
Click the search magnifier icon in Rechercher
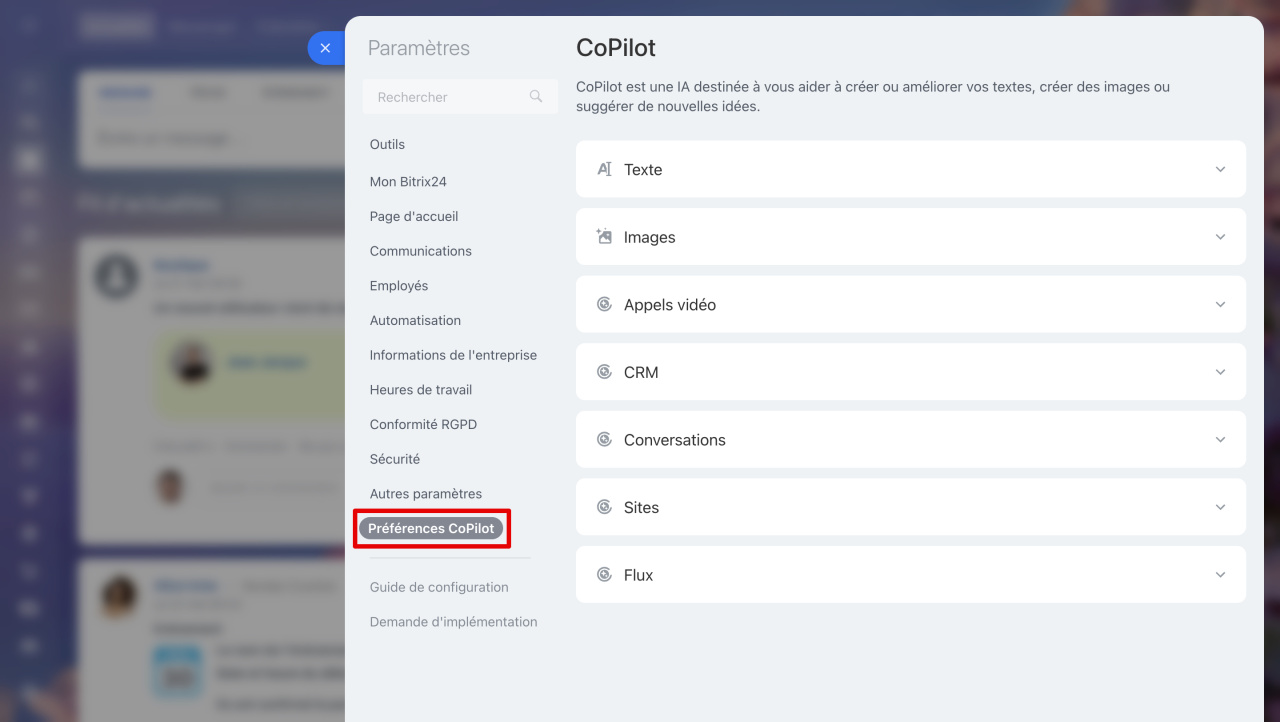point(536,96)
